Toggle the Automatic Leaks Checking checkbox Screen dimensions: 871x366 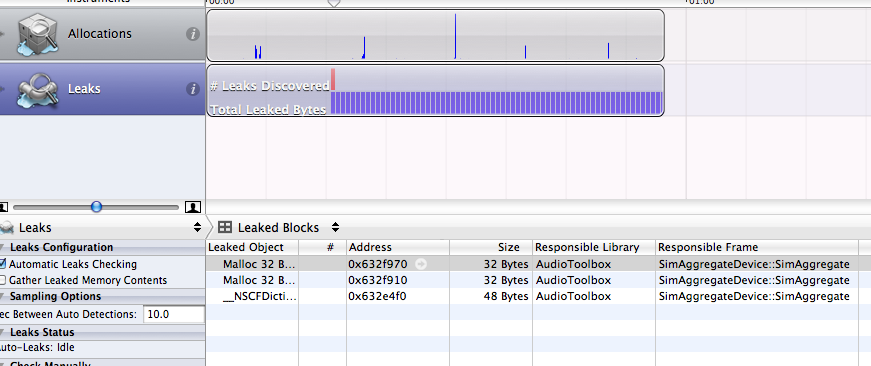click(3, 264)
